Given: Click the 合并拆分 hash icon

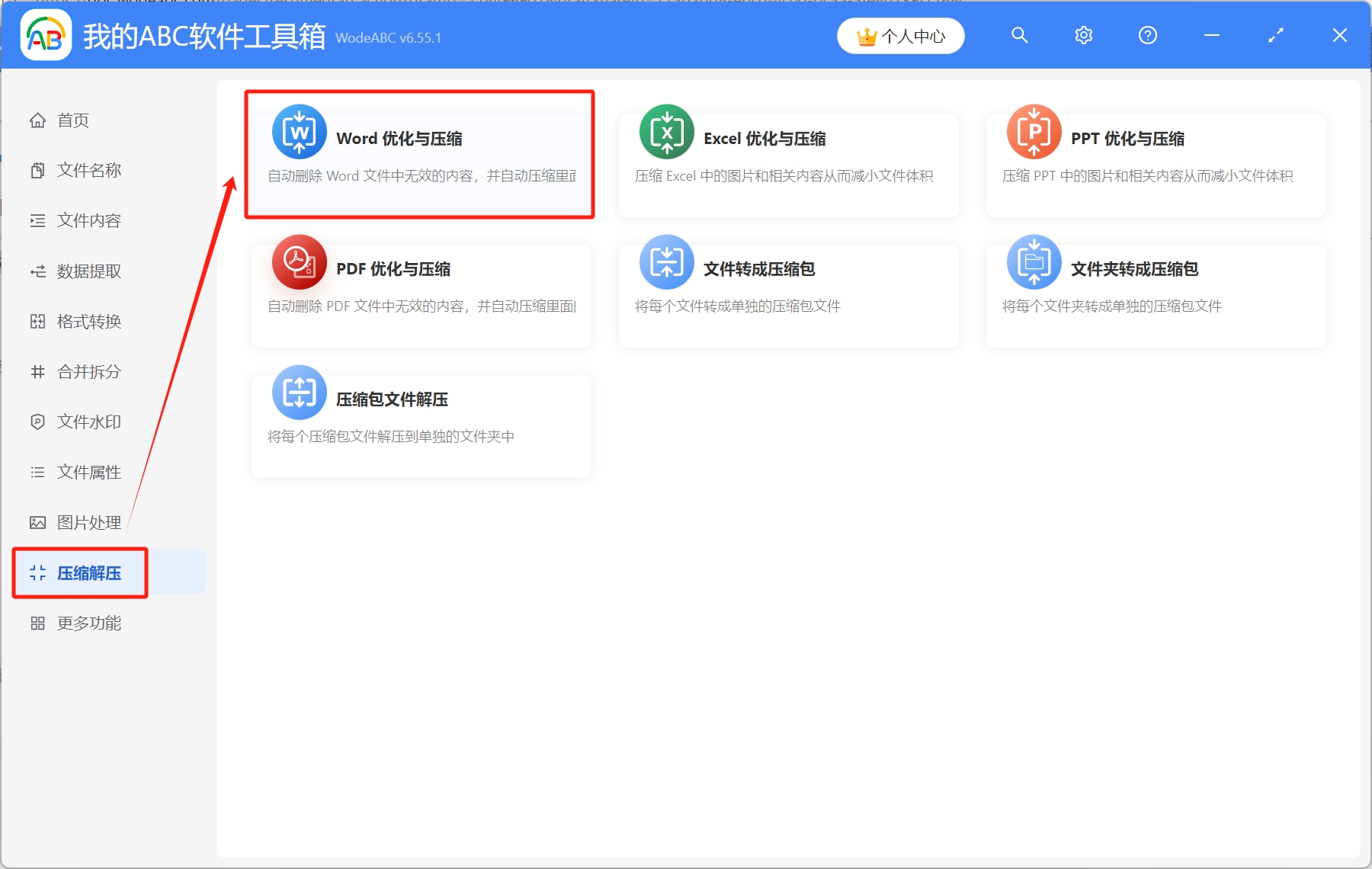Looking at the screenshot, I should tap(37, 371).
